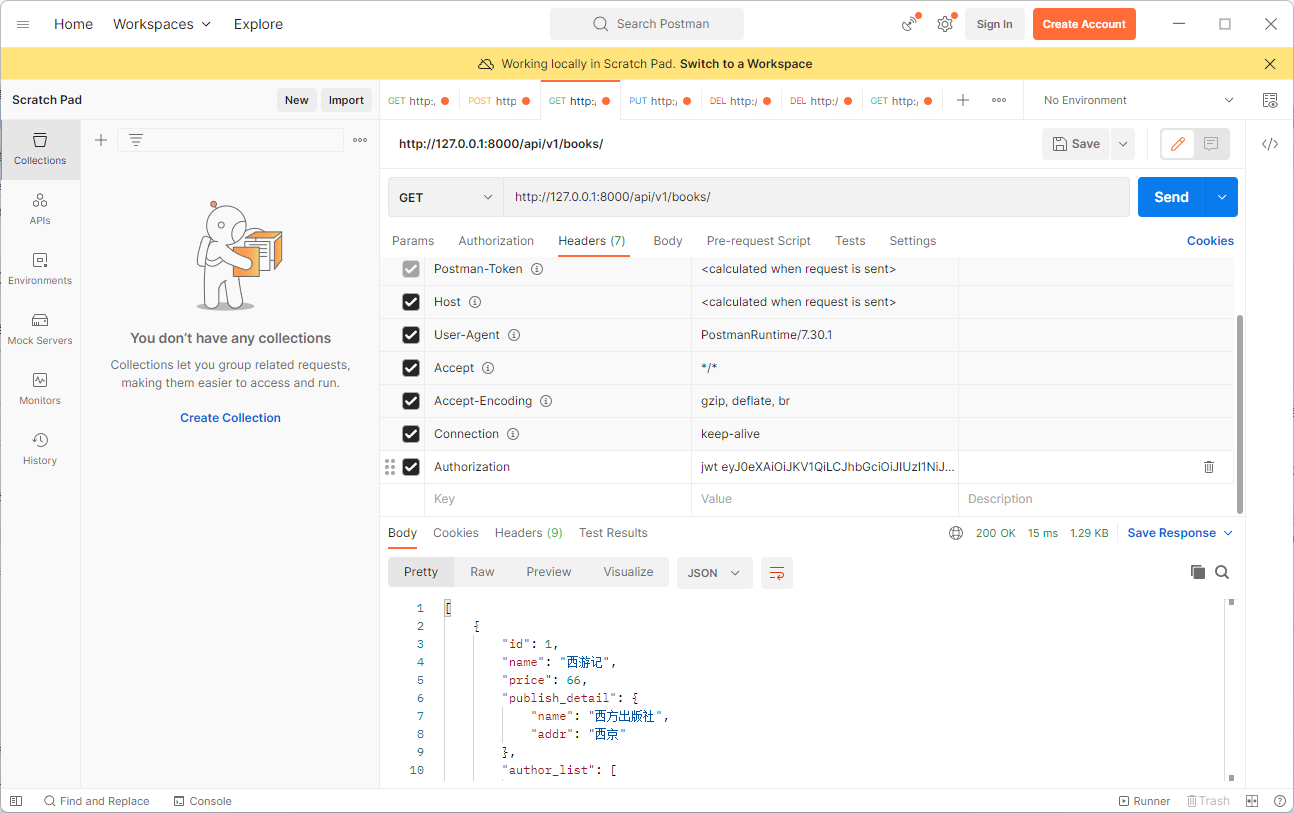The height and width of the screenshot is (813, 1294).
Task: Click the Save button
Action: (1076, 144)
